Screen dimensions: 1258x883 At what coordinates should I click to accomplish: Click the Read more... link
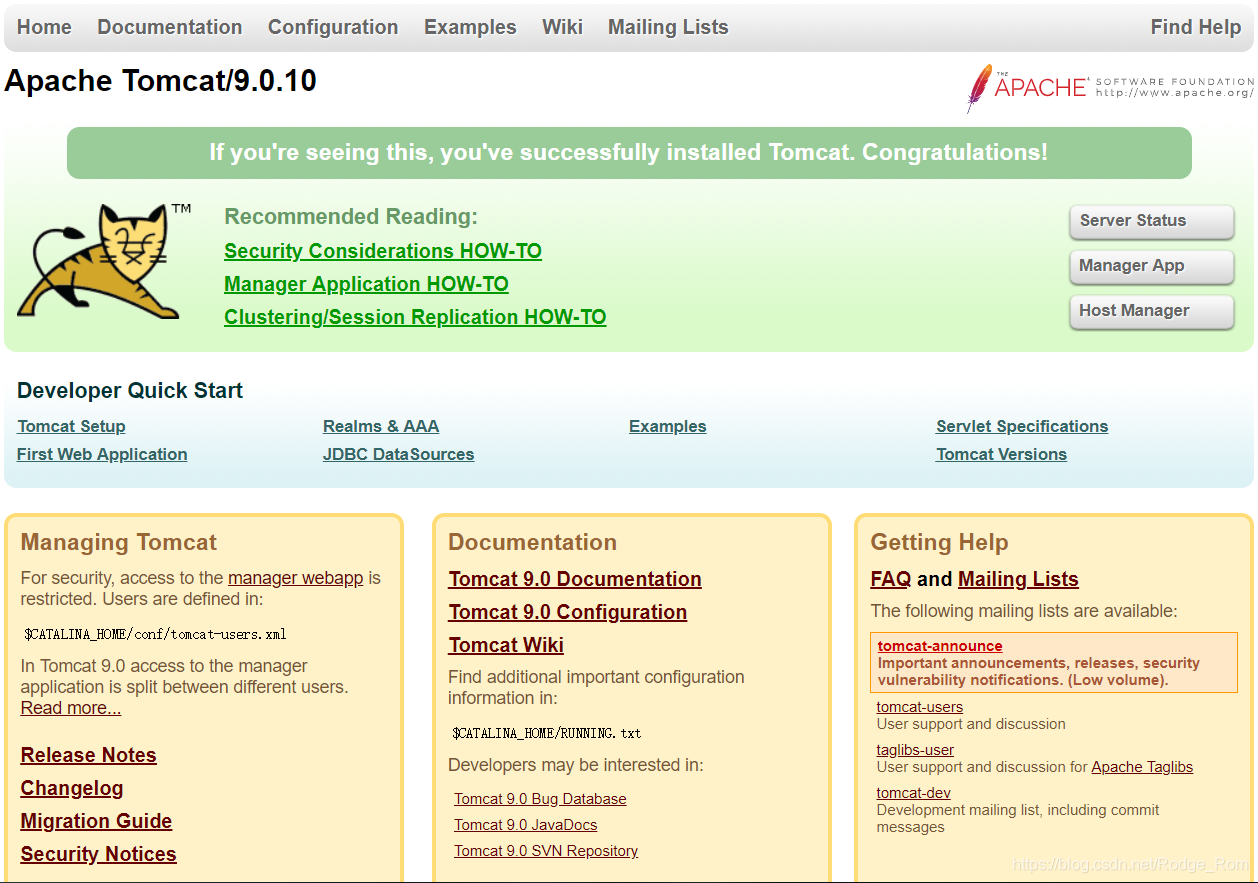point(71,708)
